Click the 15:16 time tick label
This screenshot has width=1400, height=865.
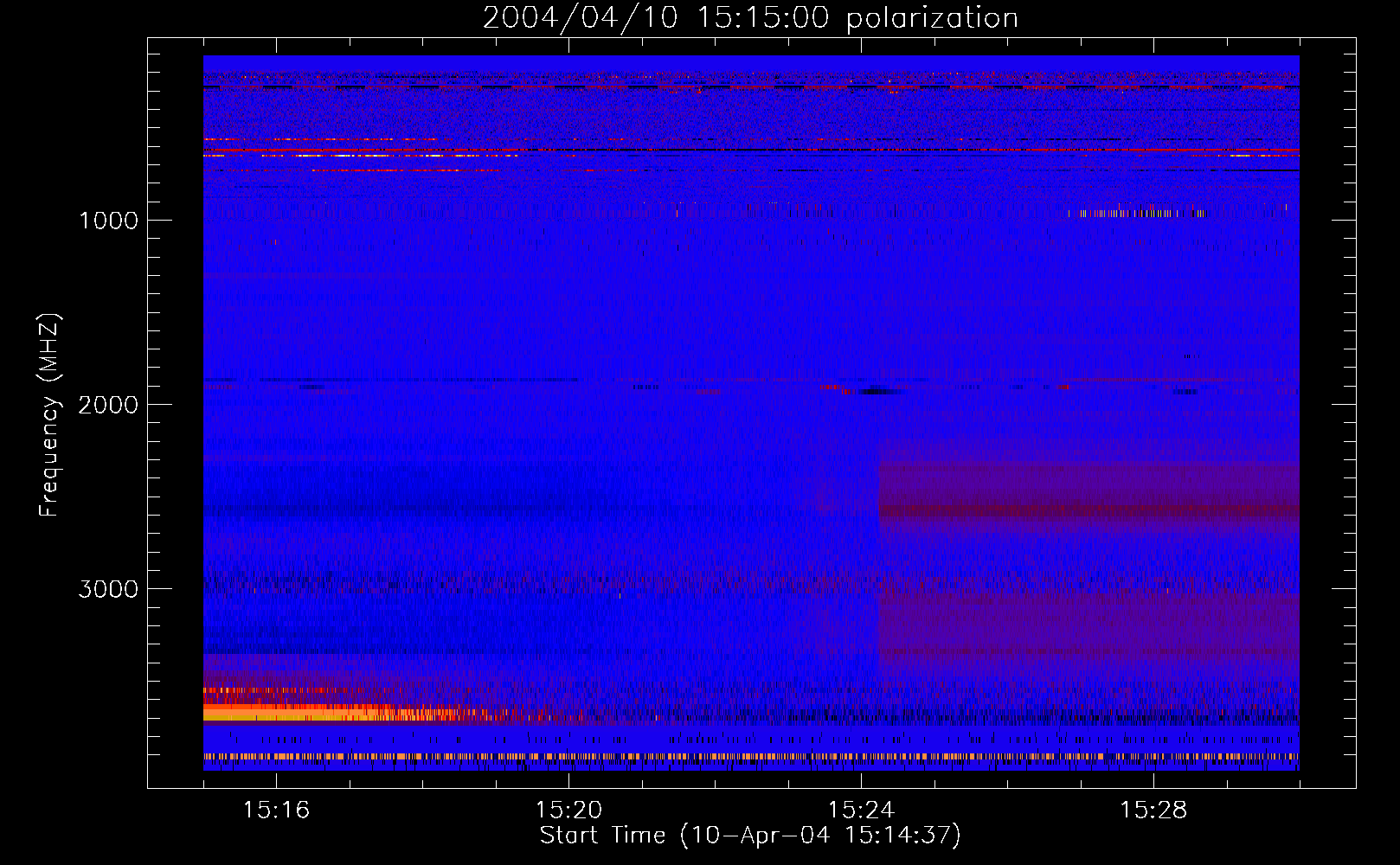pyautogui.click(x=276, y=811)
